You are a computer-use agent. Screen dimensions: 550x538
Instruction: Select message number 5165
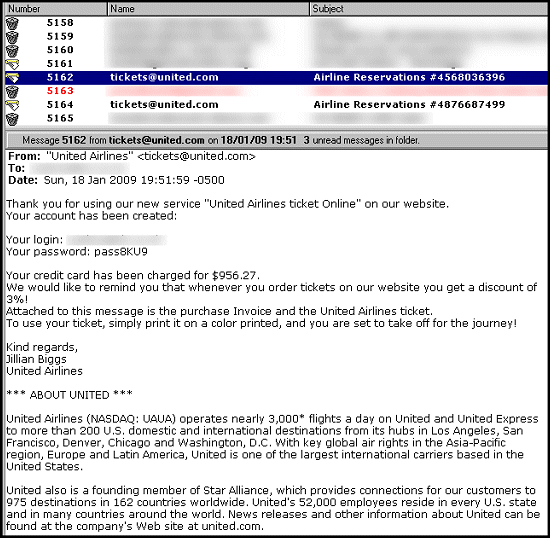pyautogui.click(x=60, y=119)
